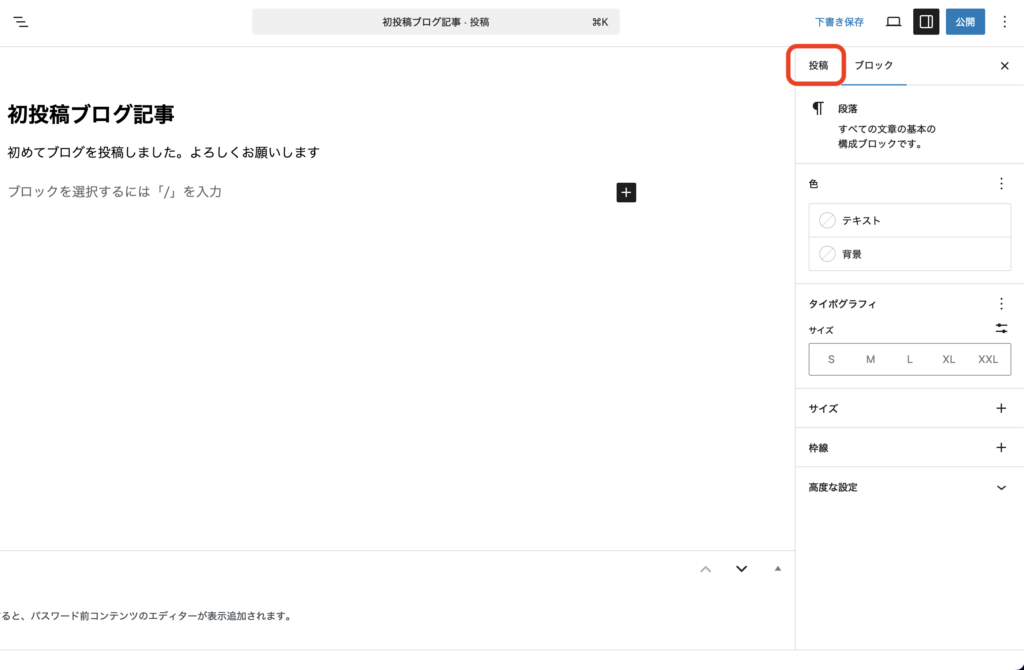Image resolution: width=1024 pixels, height=670 pixels.
Task: Click the laptop preview icon
Action: 893,22
